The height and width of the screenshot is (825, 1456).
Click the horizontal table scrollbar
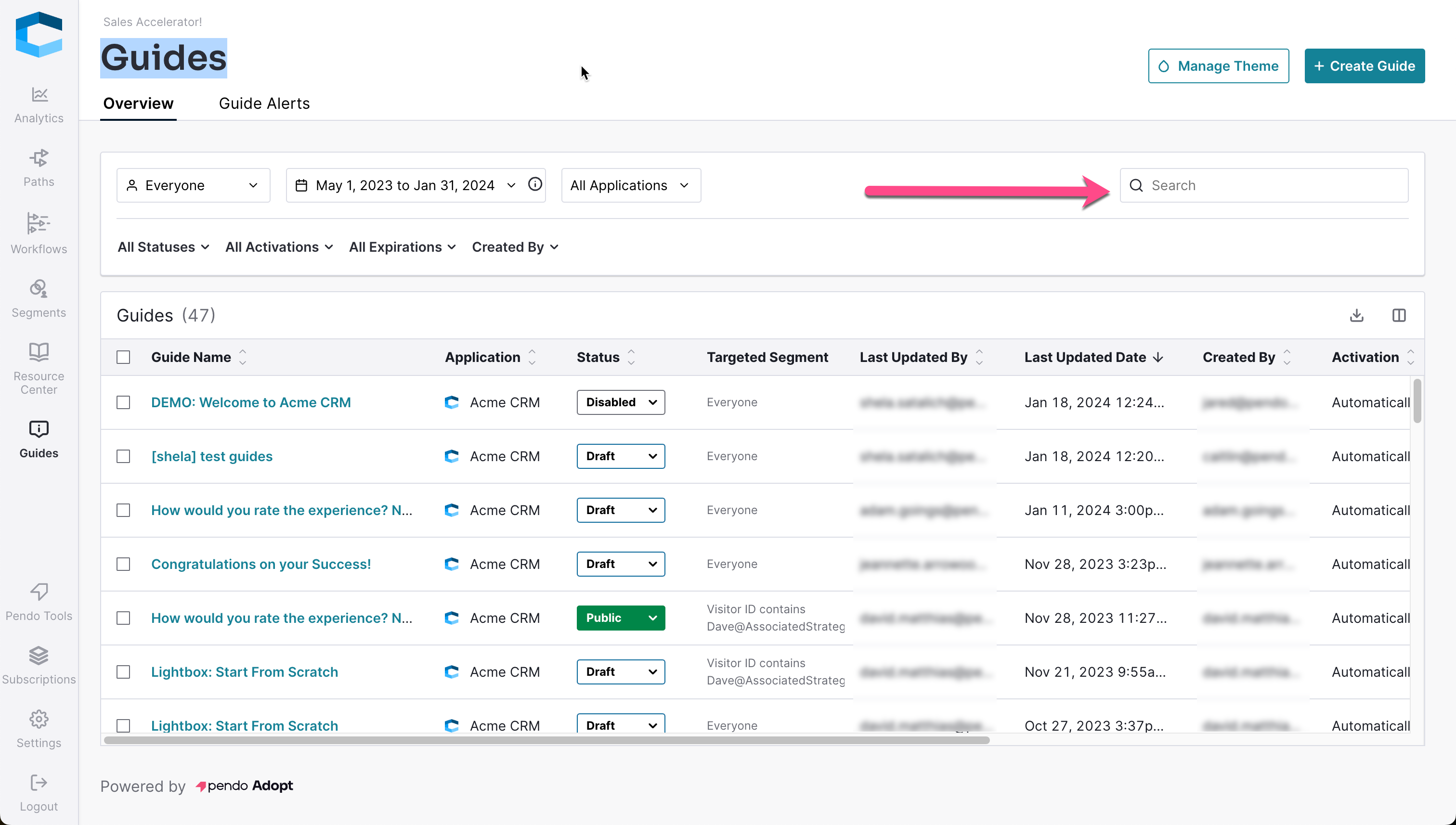point(547,740)
